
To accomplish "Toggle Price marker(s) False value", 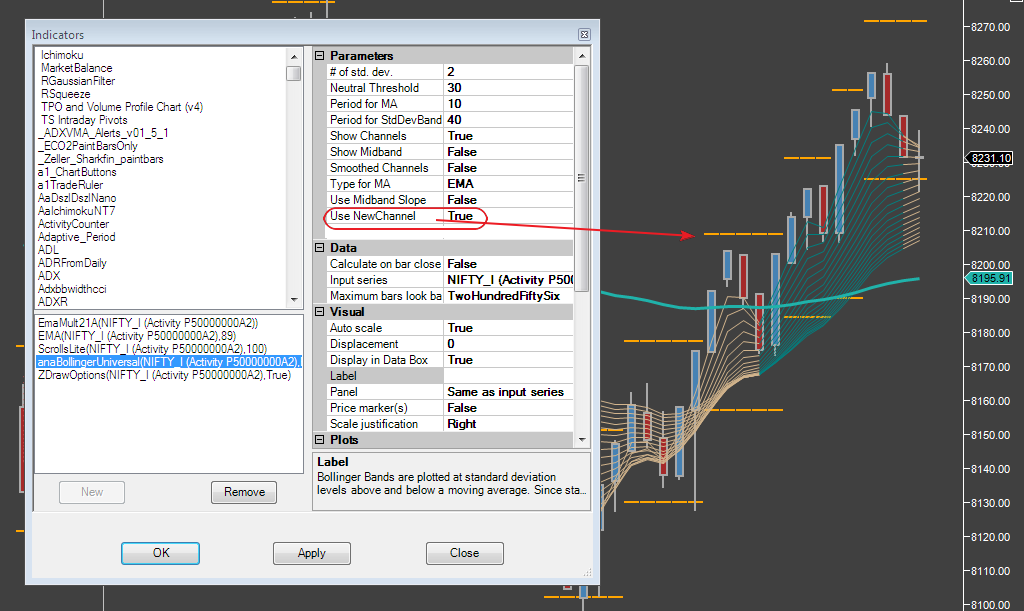I will (x=508, y=408).
